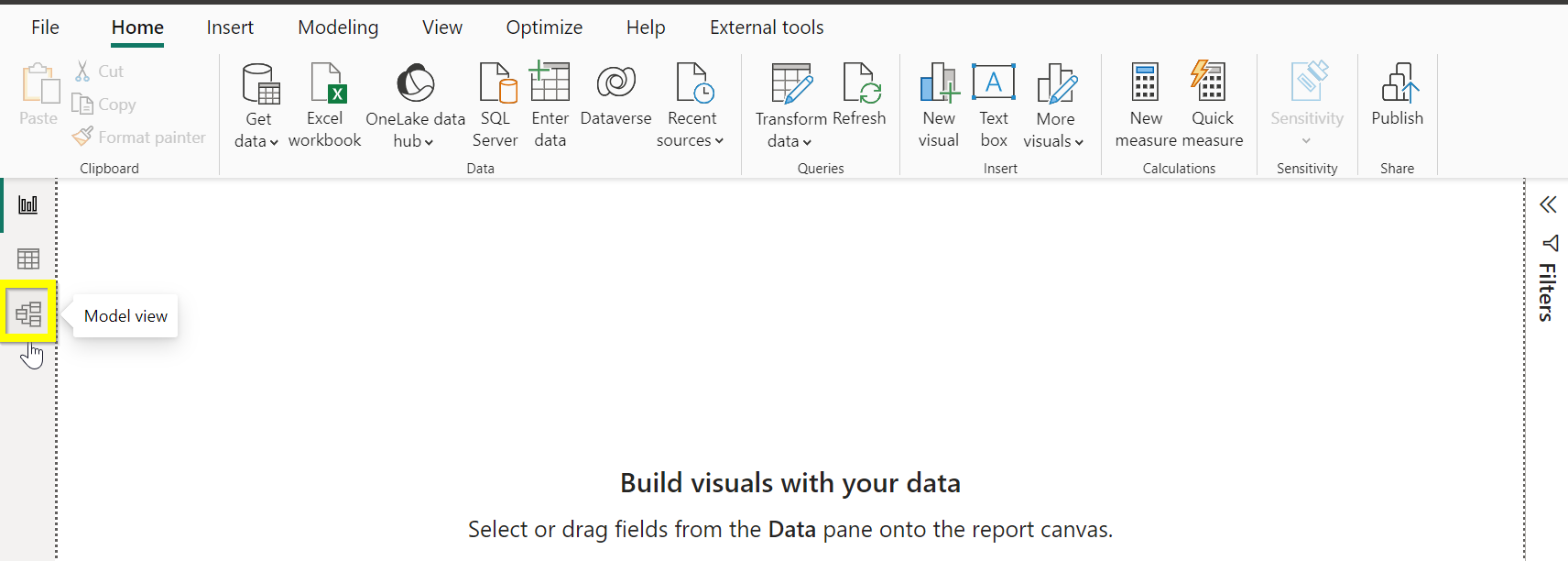Screen dimensions: 1568x561
Task: Expand Transform data dropdown arrow
Action: tap(807, 142)
